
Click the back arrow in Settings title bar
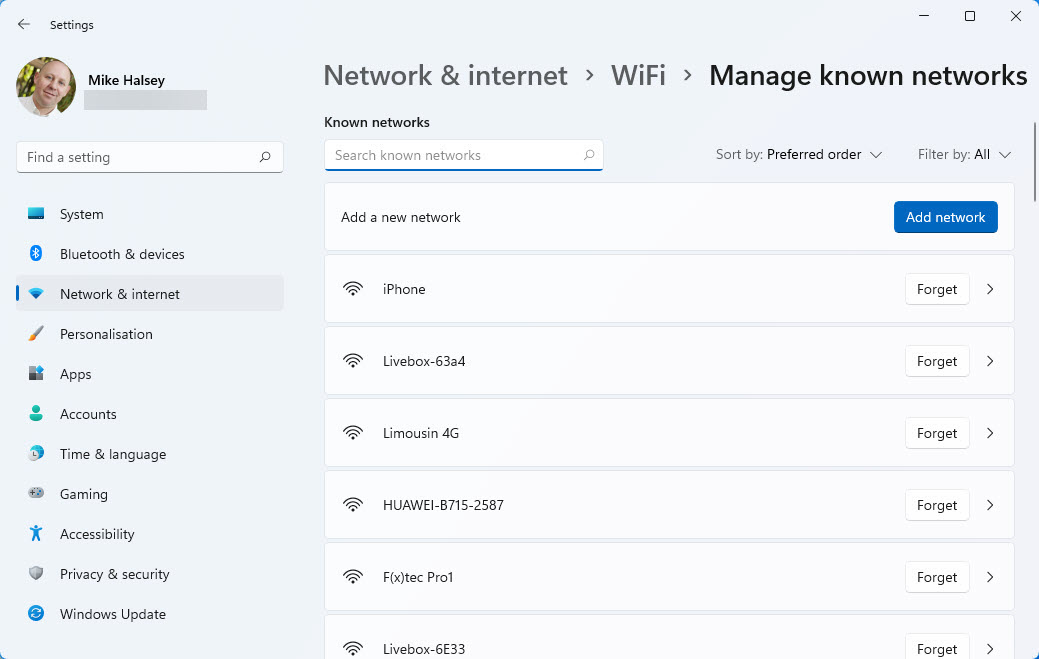point(24,24)
